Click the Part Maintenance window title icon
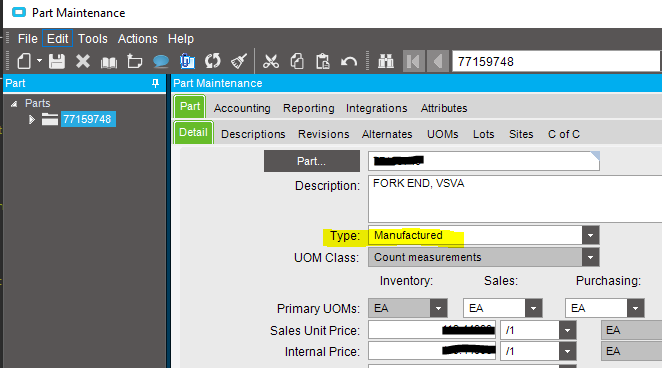 pyautogui.click(x=19, y=12)
